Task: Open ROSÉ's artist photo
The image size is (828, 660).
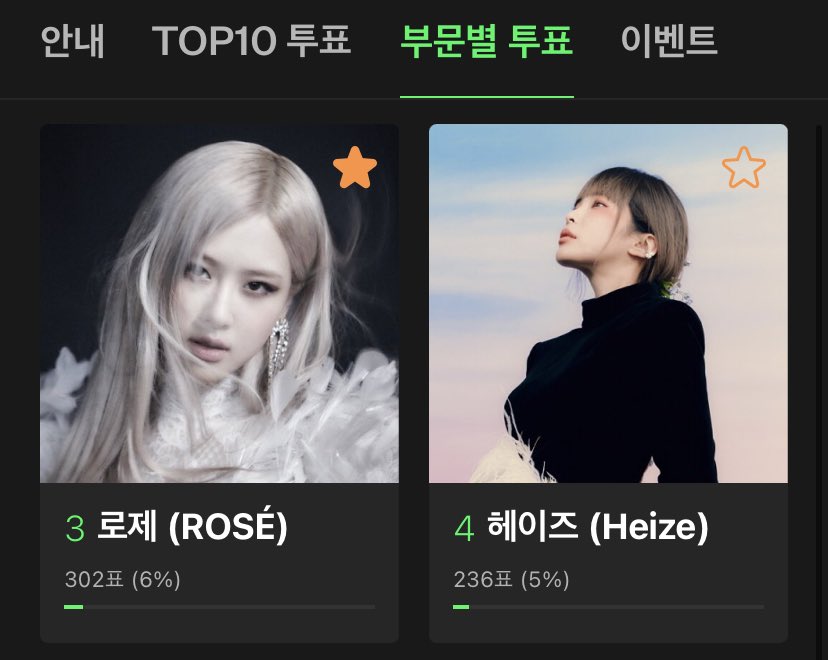Action: pyautogui.click(x=219, y=304)
